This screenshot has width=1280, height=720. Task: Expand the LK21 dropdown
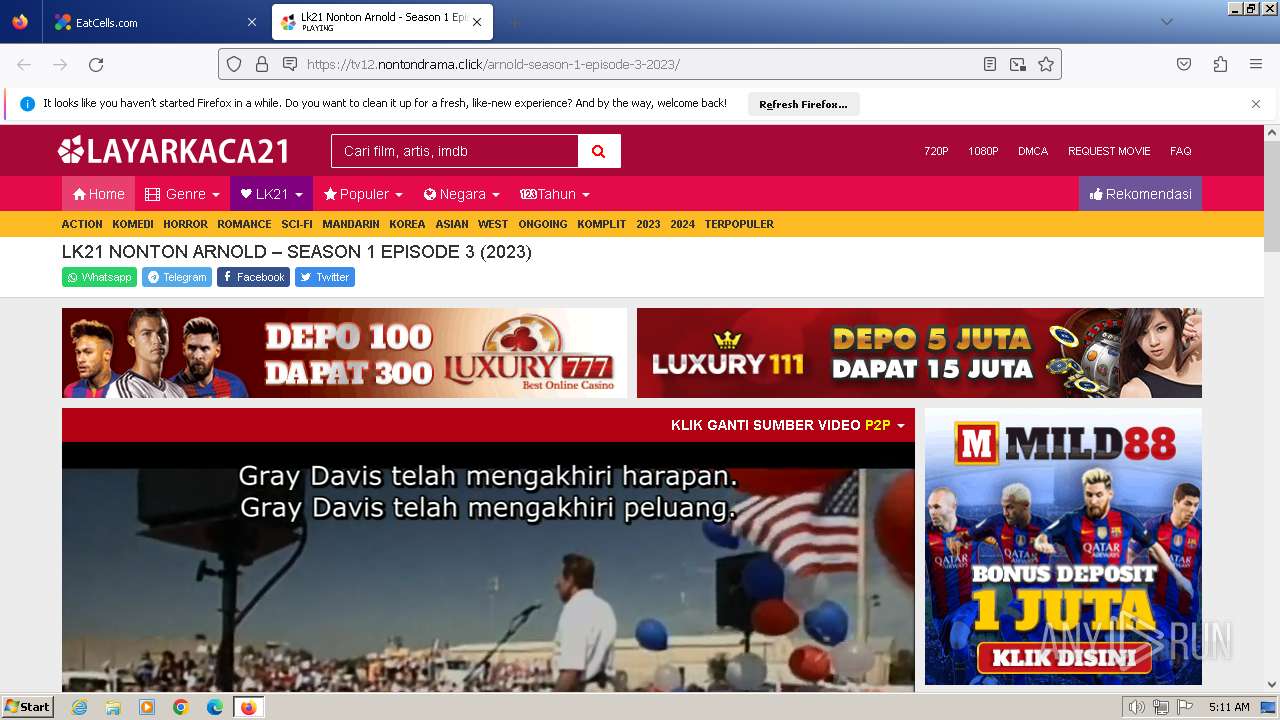click(x=271, y=194)
